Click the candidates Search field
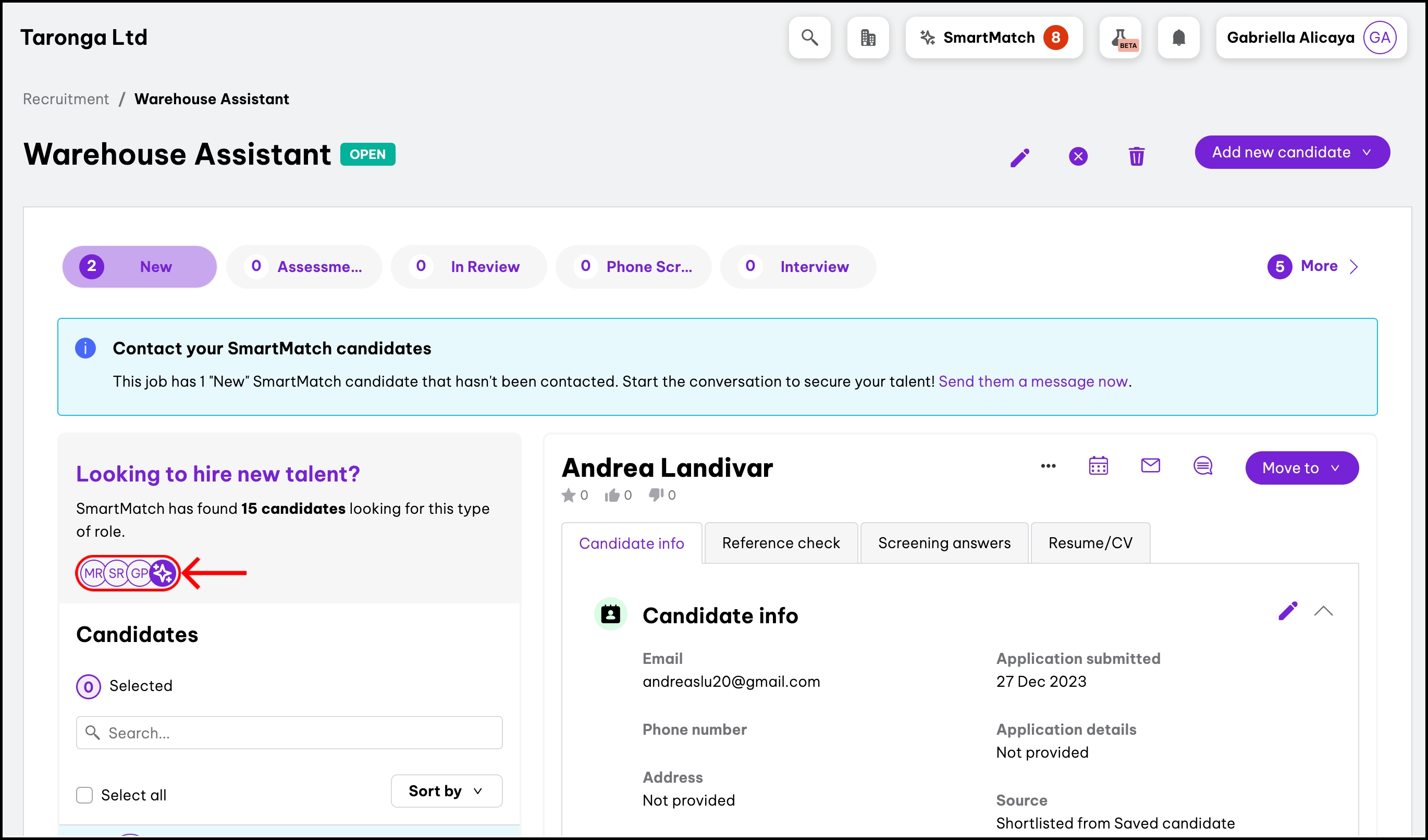The width and height of the screenshot is (1428, 840). click(x=289, y=732)
